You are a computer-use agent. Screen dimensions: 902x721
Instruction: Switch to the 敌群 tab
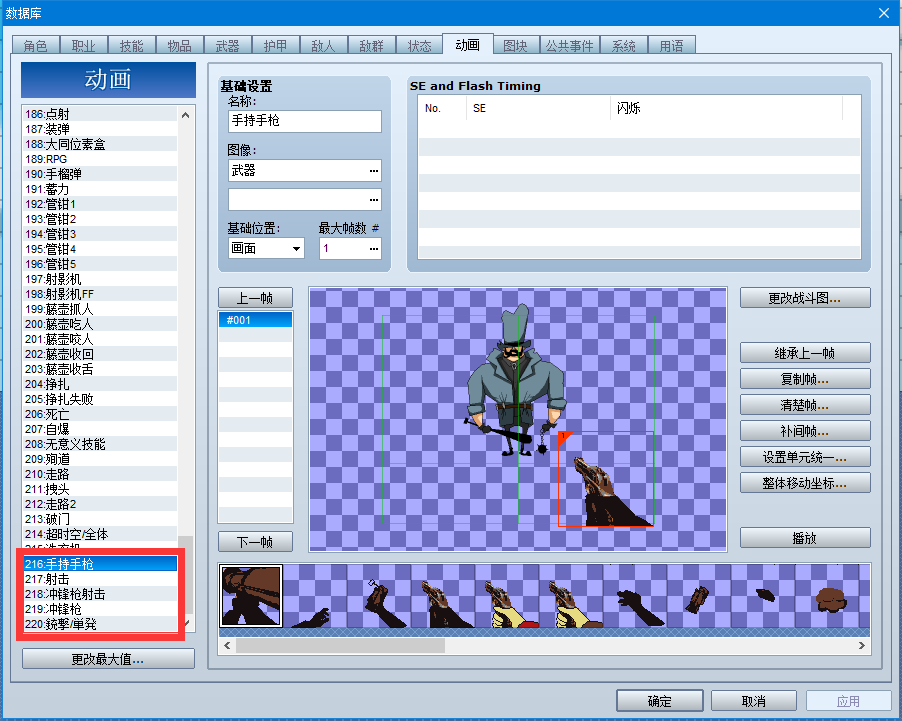coord(372,46)
